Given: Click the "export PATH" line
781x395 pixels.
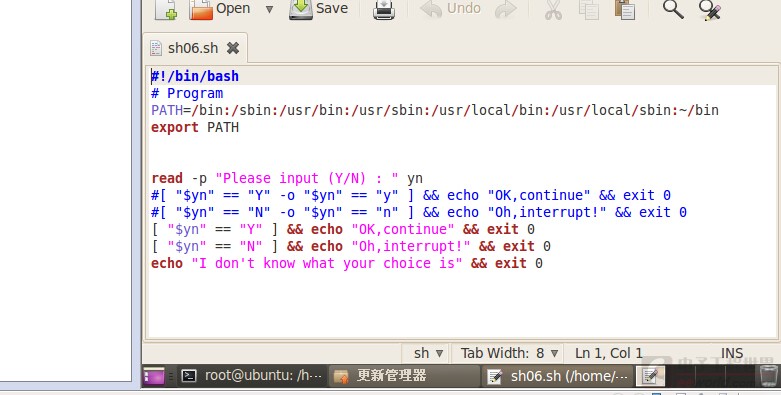Looking at the screenshot, I should (195, 127).
